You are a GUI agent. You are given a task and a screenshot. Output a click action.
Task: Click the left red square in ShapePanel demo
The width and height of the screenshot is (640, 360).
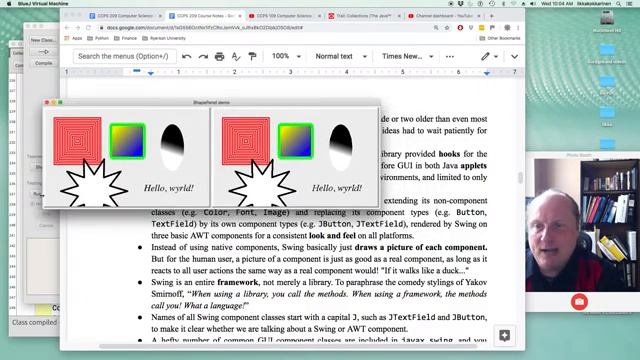pos(77,141)
